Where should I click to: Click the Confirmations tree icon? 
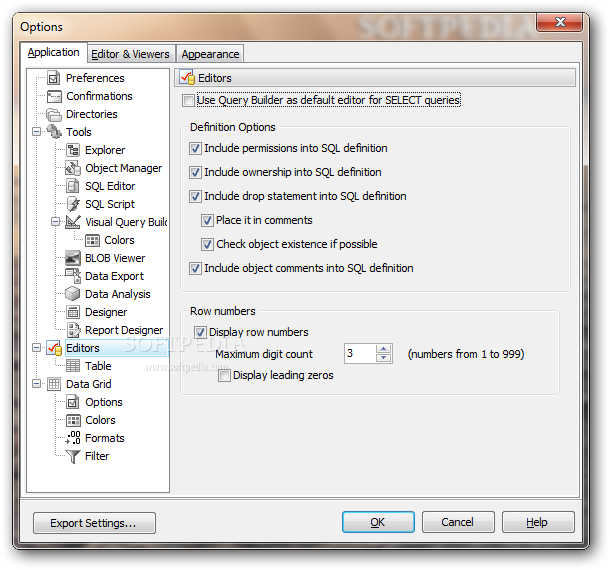tap(54, 96)
